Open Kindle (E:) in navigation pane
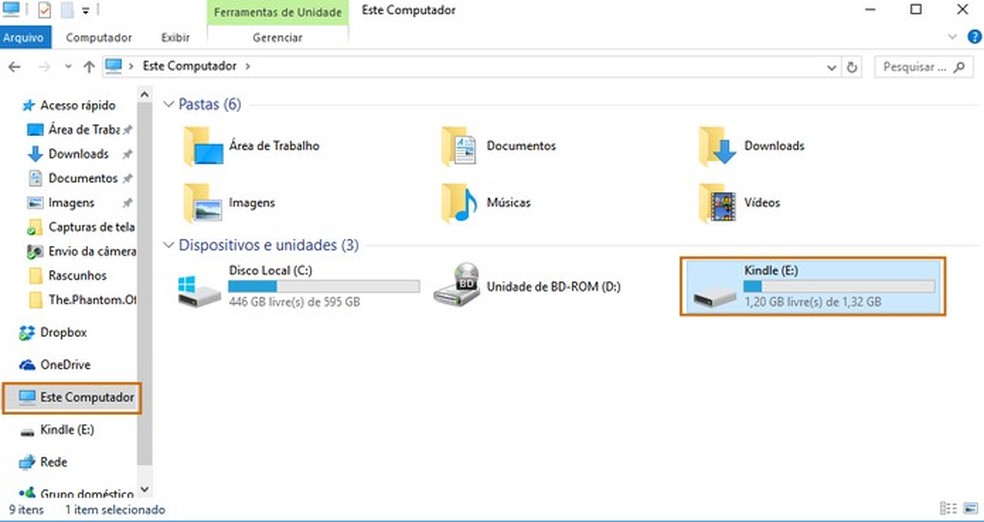Image resolution: width=984 pixels, height=522 pixels. tap(57, 430)
